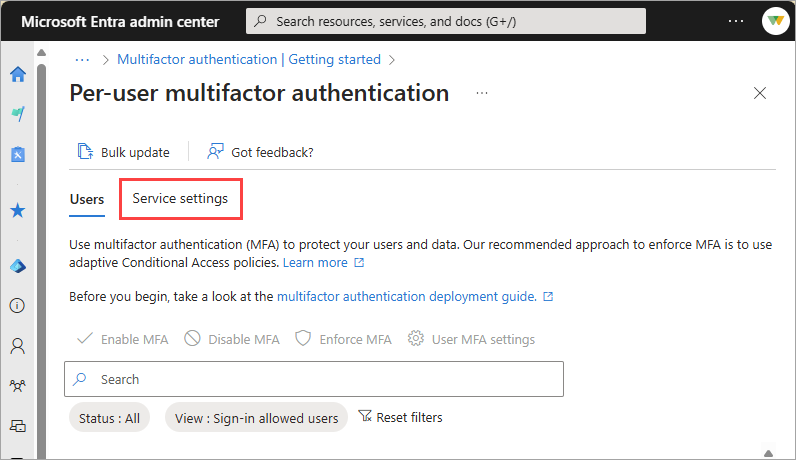This screenshot has width=796, height=460.
Task: Select the Users tab
Action: 87,199
